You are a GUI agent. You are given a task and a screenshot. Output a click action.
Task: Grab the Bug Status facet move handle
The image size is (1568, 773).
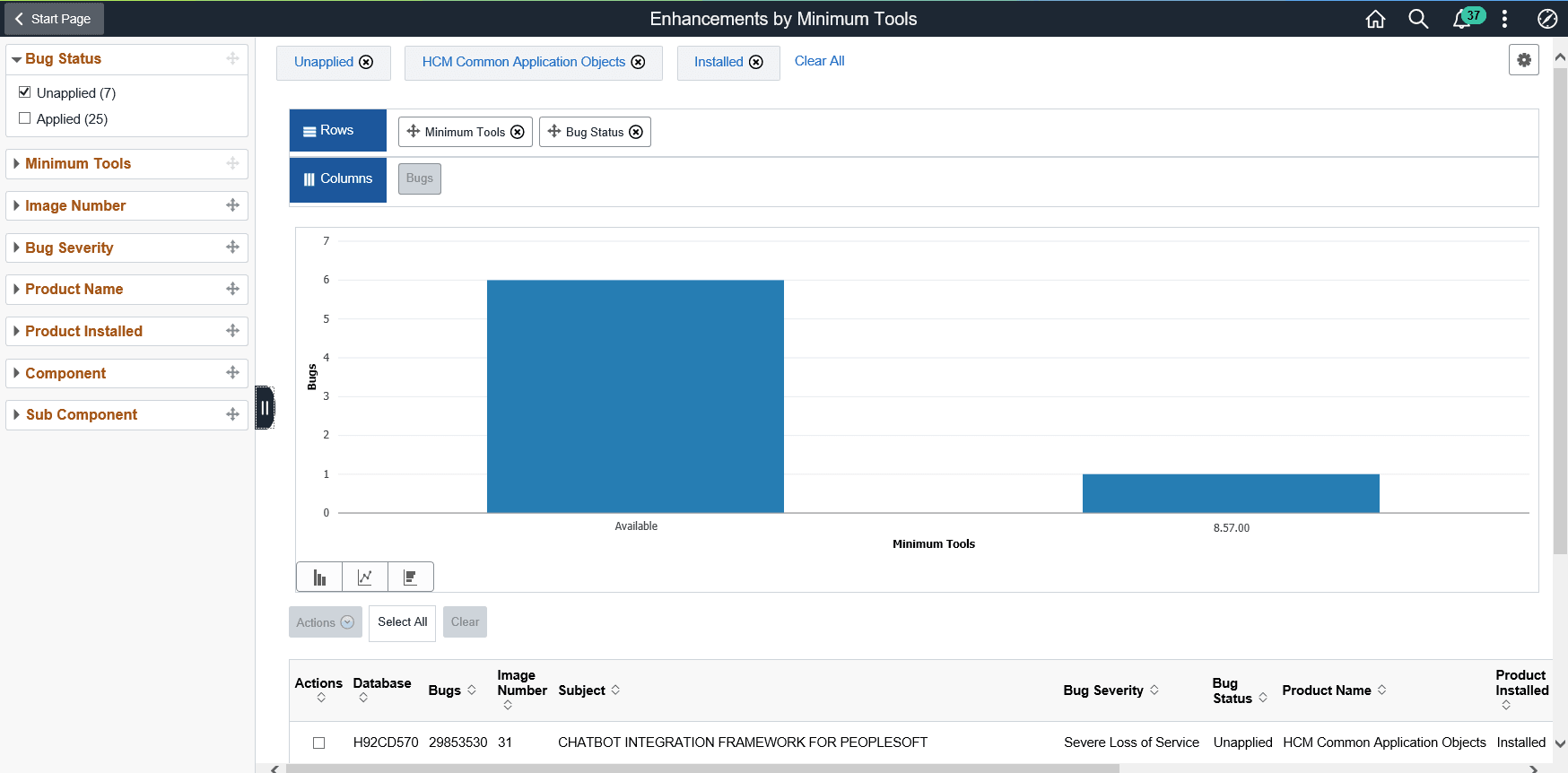(x=232, y=58)
